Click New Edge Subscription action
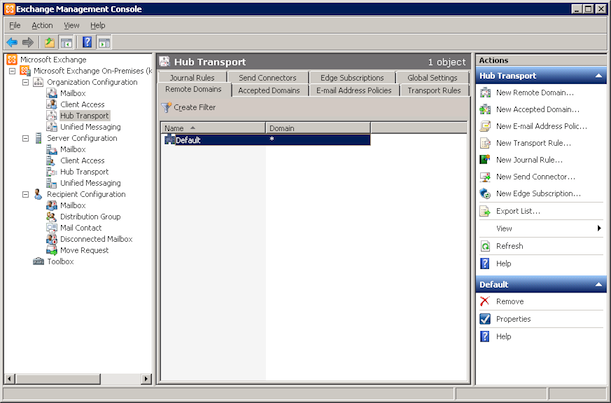 tap(541, 194)
